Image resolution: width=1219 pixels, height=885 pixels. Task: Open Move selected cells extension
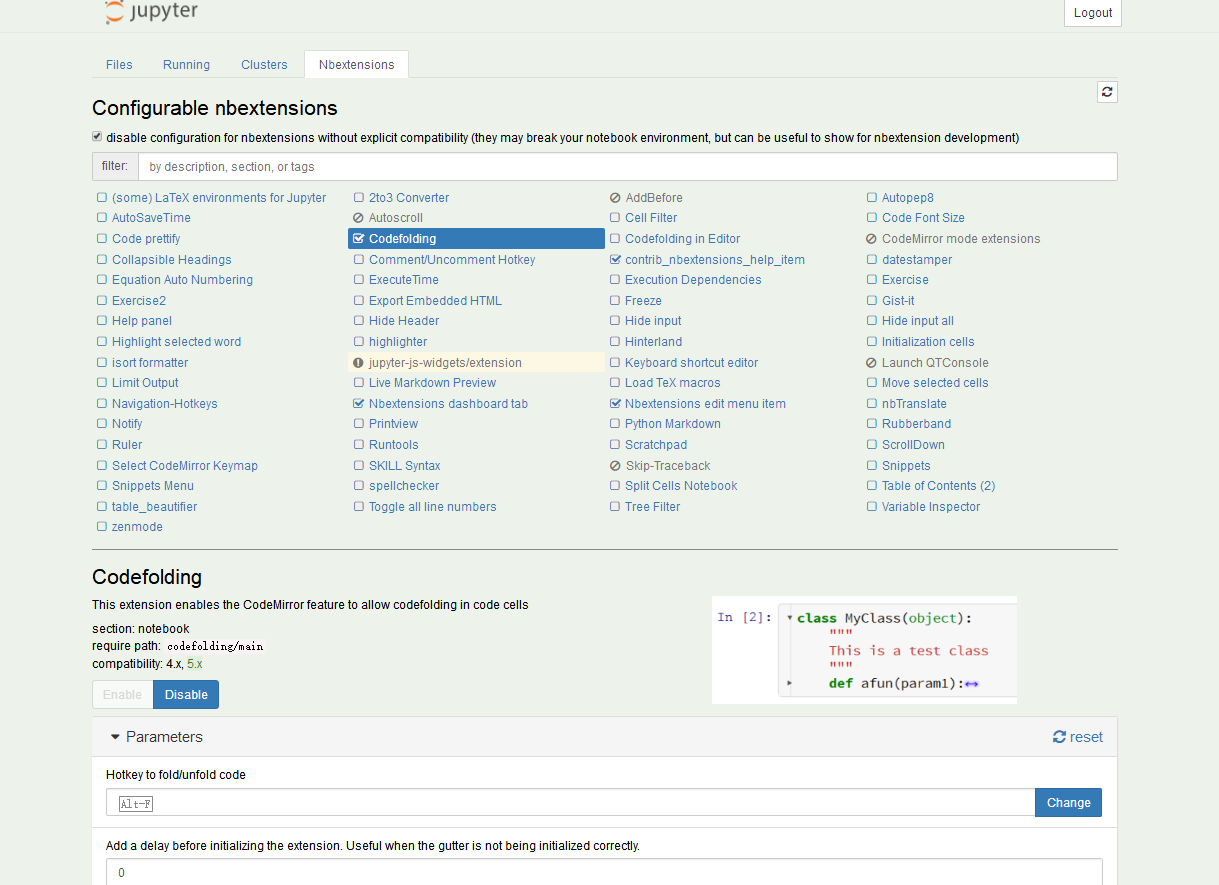coord(935,383)
